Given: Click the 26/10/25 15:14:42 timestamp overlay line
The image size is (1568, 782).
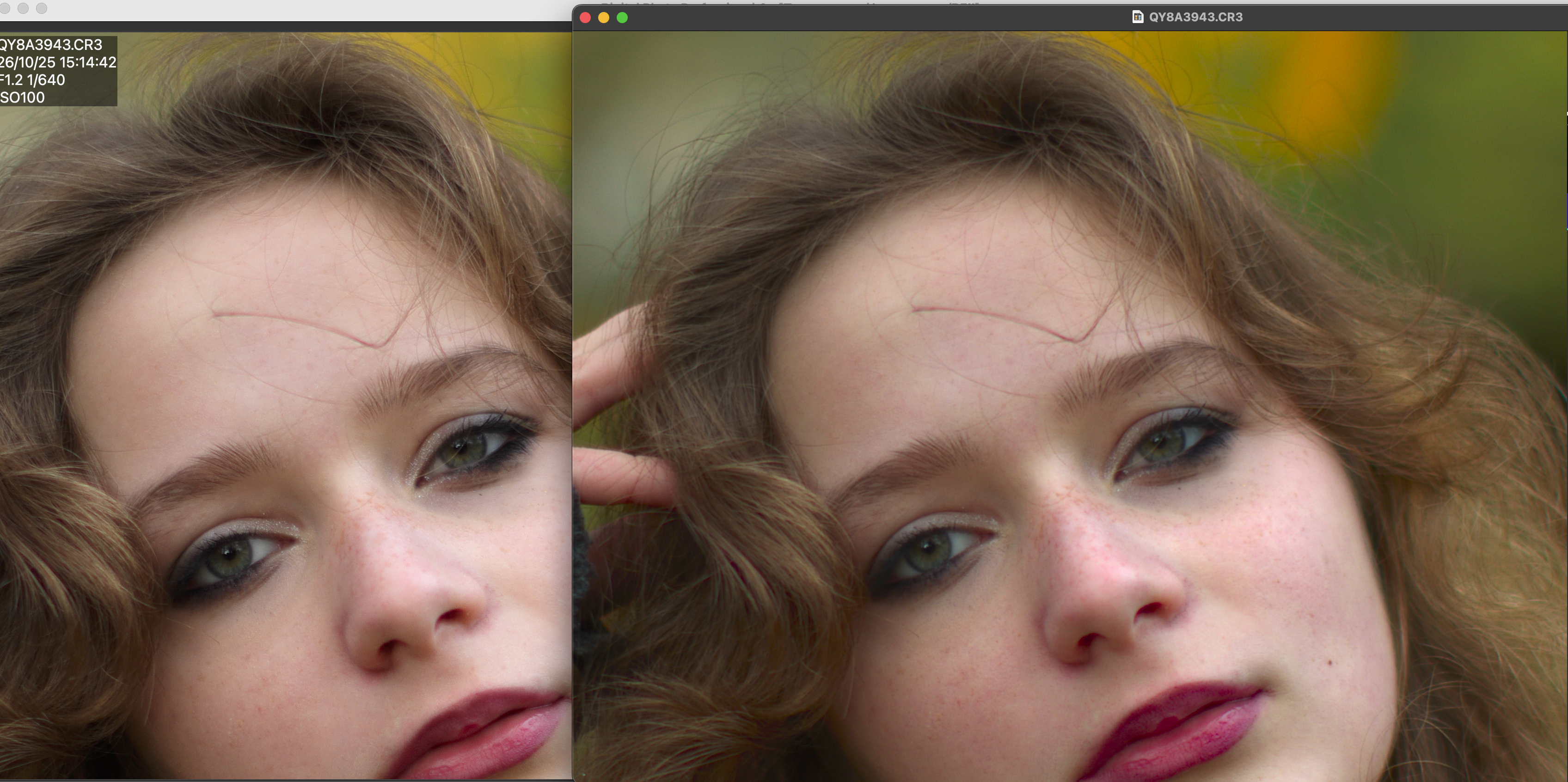Looking at the screenshot, I should coord(58,63).
